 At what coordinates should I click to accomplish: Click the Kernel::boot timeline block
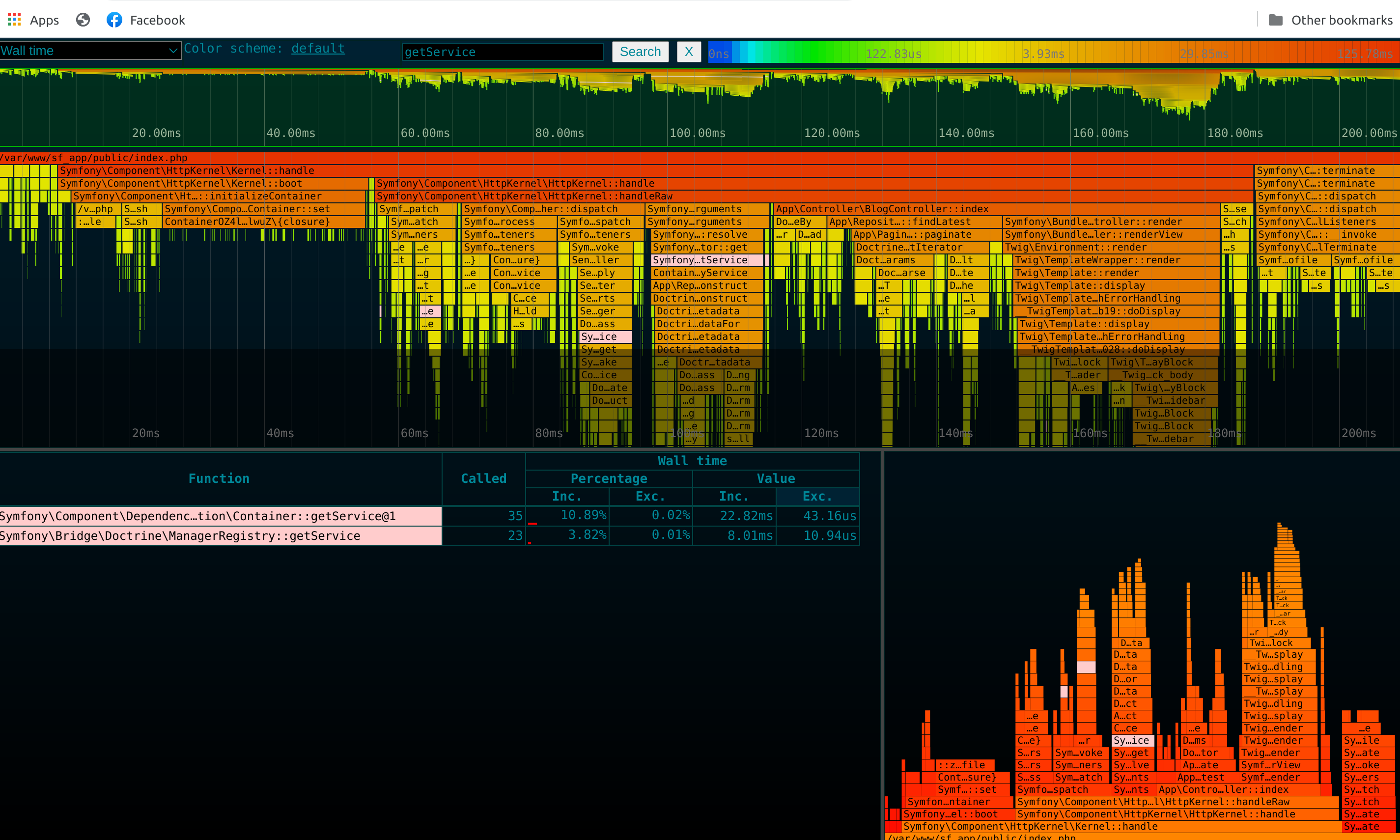coord(212,183)
